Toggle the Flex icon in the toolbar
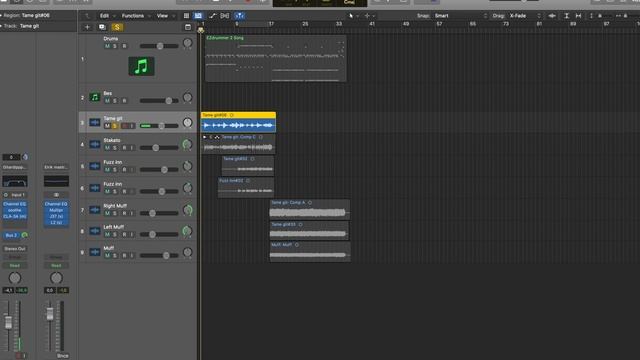This screenshot has width=640, height=360. click(x=224, y=16)
